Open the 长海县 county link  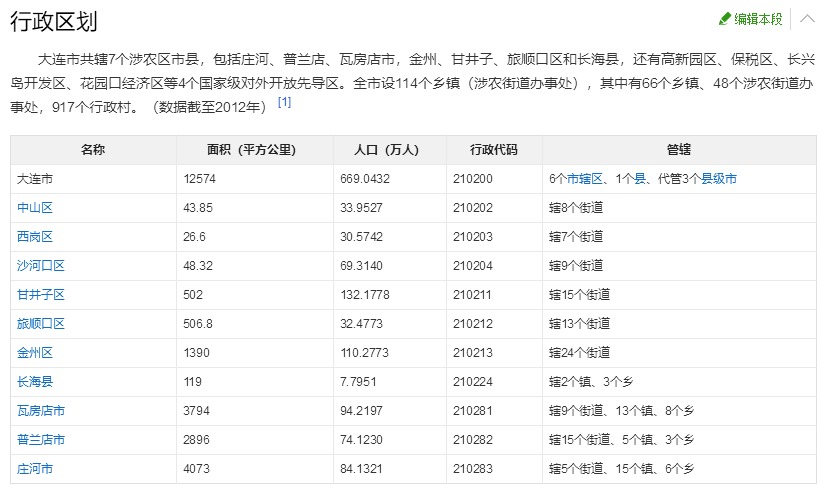click(35, 381)
